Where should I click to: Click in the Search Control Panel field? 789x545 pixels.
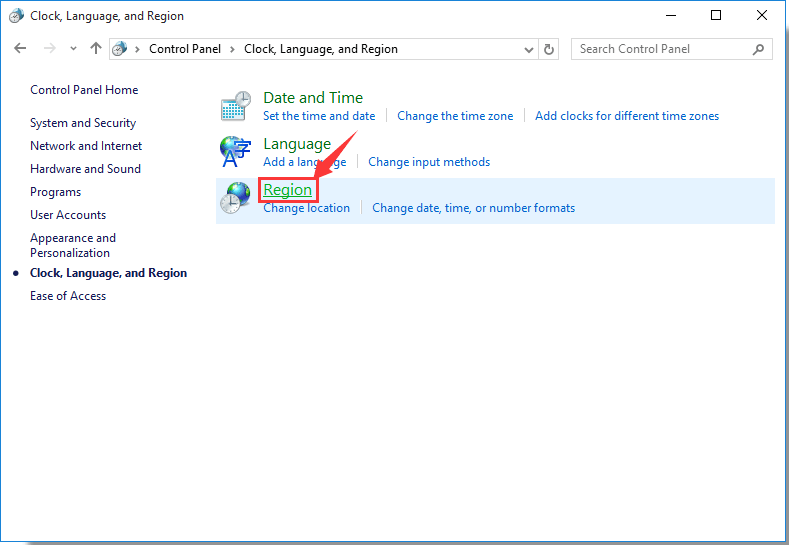660,49
